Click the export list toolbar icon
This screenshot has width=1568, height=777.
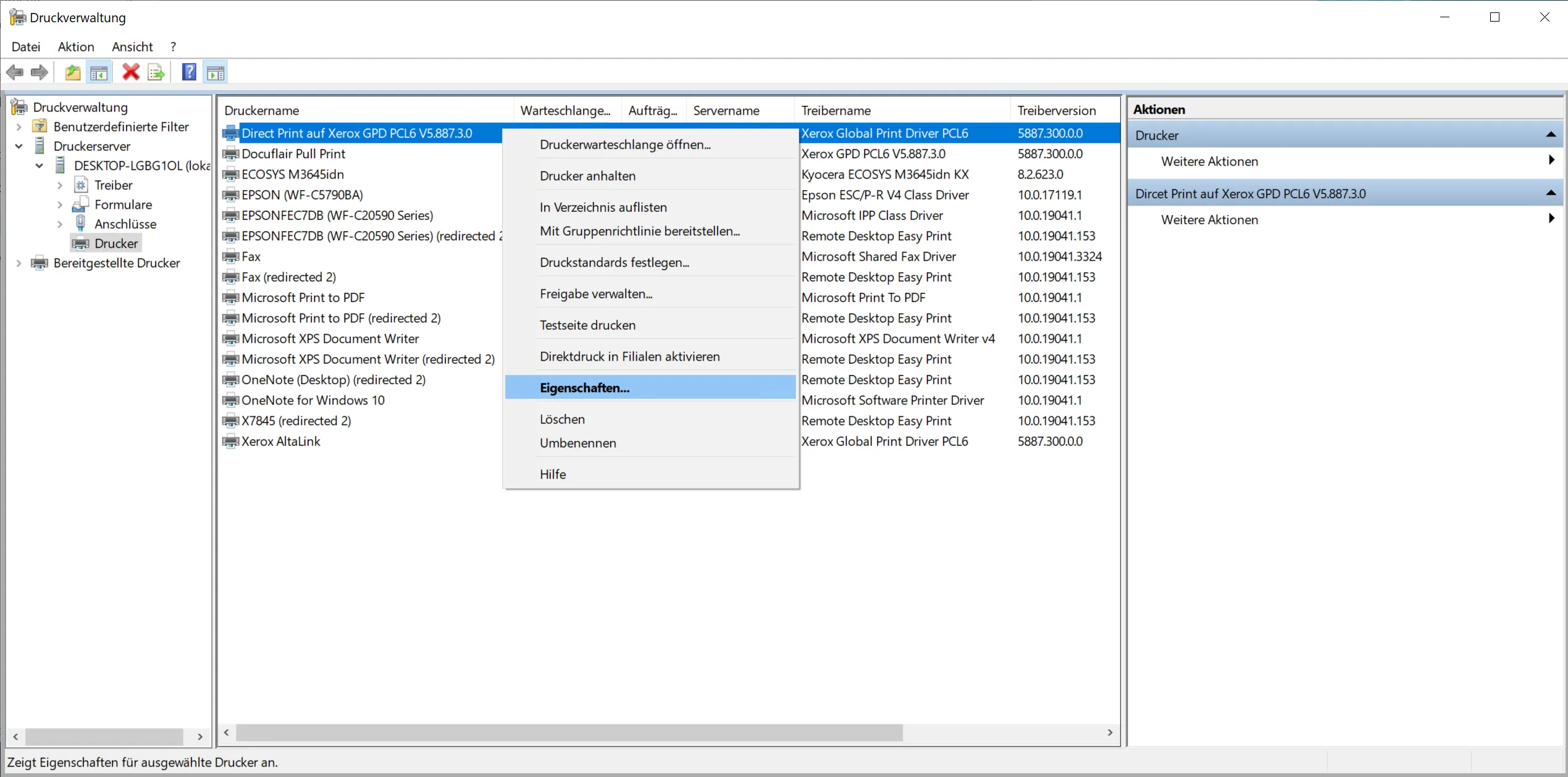click(x=156, y=73)
